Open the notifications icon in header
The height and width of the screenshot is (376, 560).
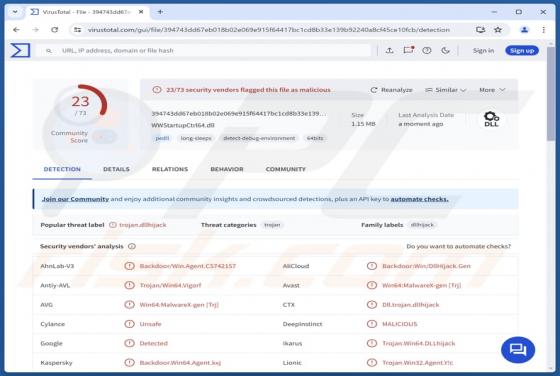tap(408, 50)
